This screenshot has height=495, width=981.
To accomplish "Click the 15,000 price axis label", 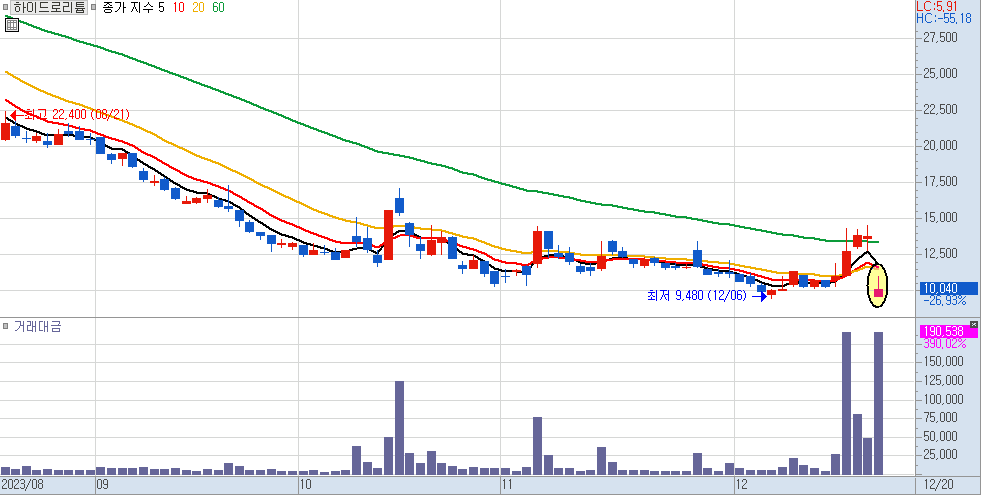I will click(940, 218).
